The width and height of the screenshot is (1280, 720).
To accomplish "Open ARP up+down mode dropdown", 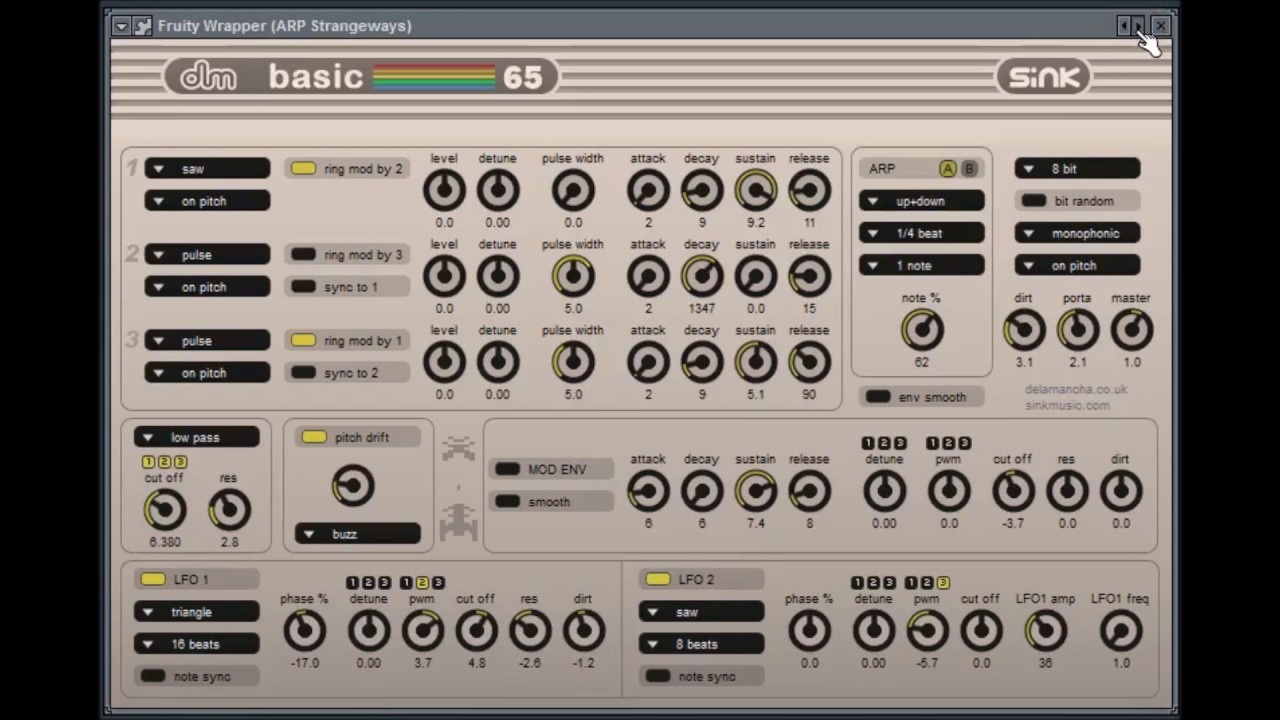I will (922, 201).
